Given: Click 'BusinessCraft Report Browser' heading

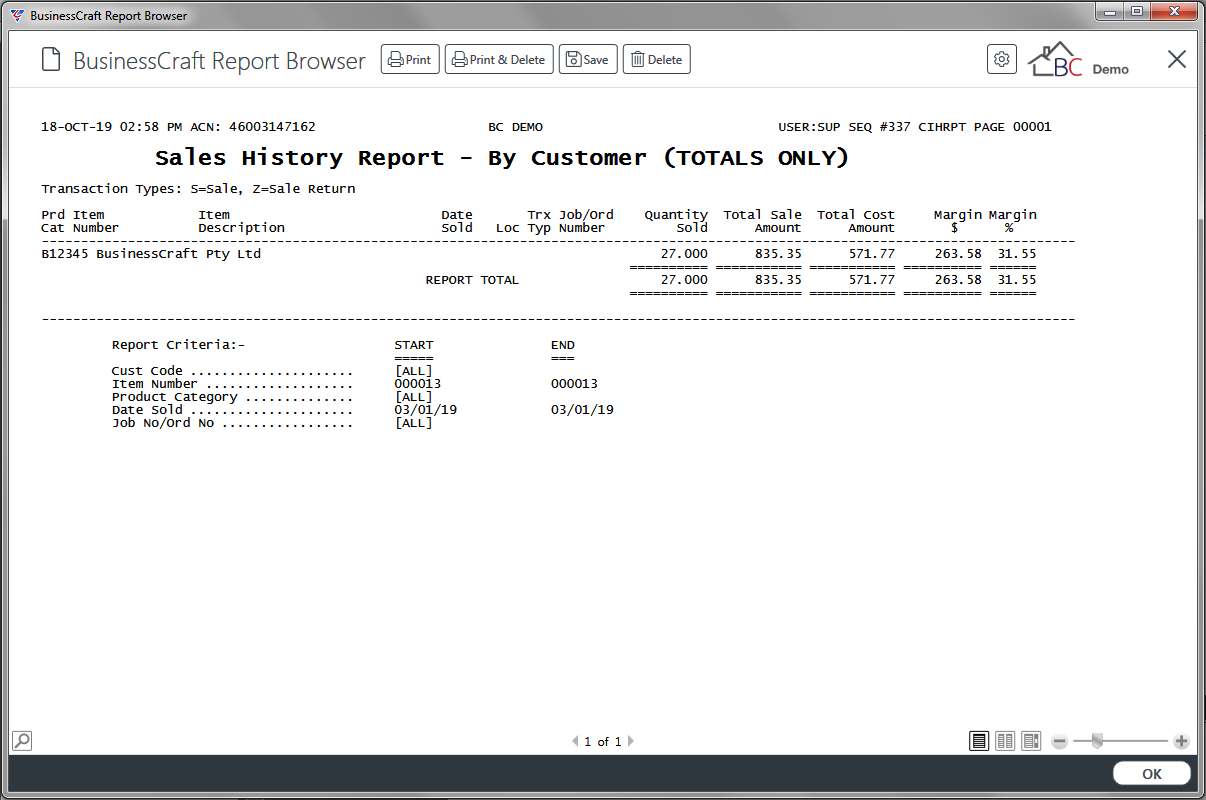Looking at the screenshot, I should (x=219, y=60).
